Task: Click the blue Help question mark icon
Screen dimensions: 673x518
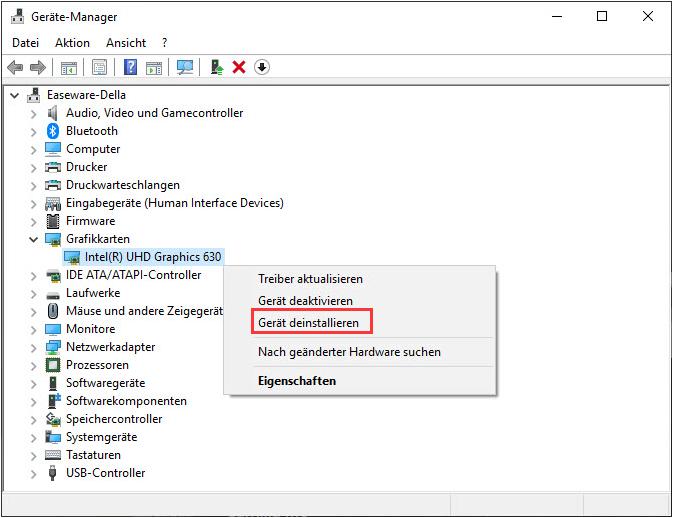Action: point(130,67)
